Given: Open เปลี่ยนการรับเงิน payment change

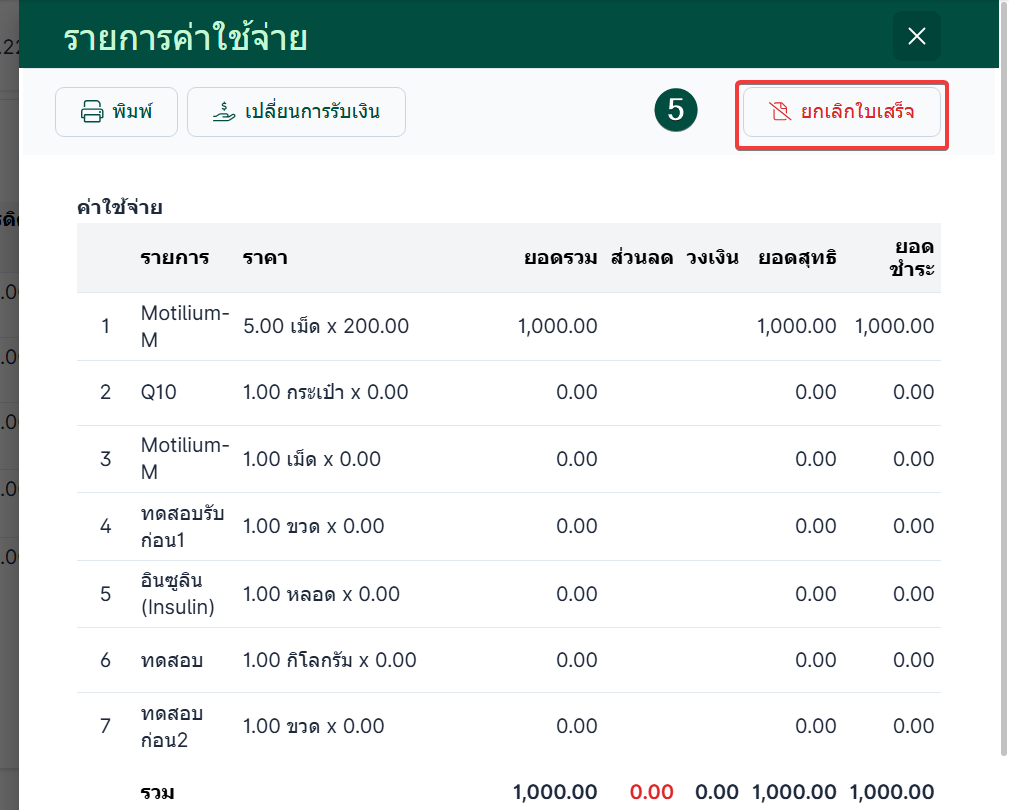Looking at the screenshot, I should tap(296, 112).
